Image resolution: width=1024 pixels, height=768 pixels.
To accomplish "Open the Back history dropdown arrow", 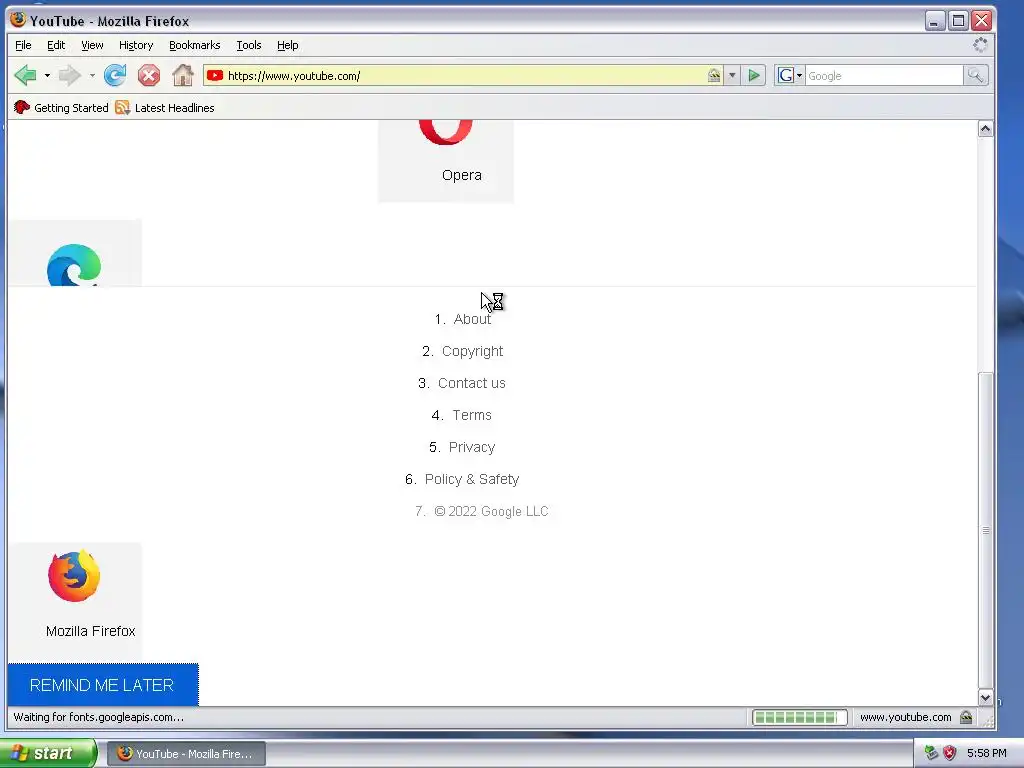I will point(47,76).
